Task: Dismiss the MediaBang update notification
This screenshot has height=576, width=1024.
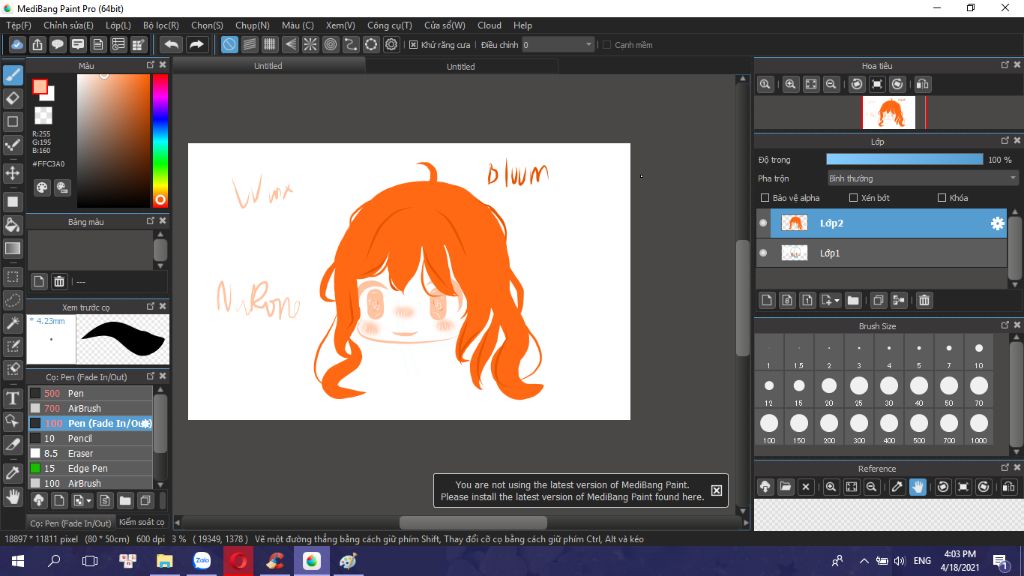Action: pos(716,490)
